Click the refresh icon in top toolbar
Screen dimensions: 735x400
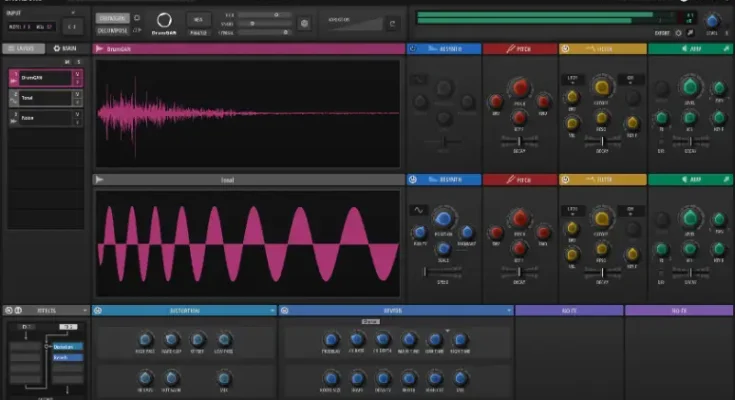click(392, 23)
